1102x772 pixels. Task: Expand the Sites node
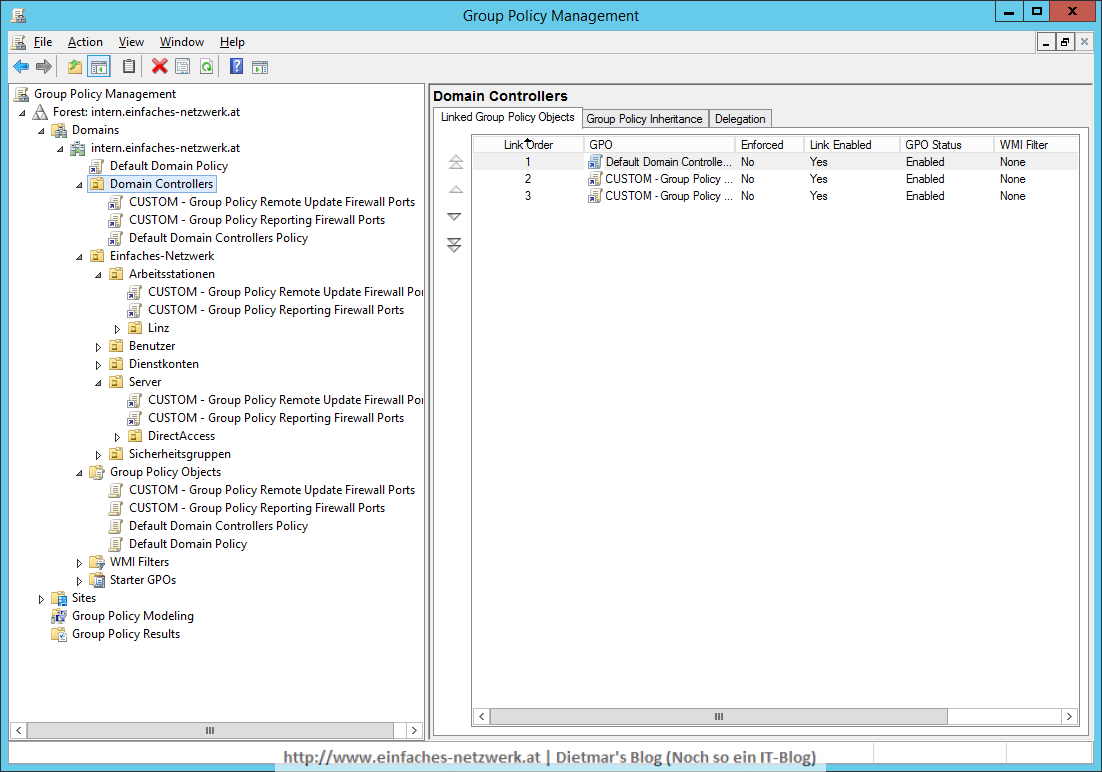[41, 599]
